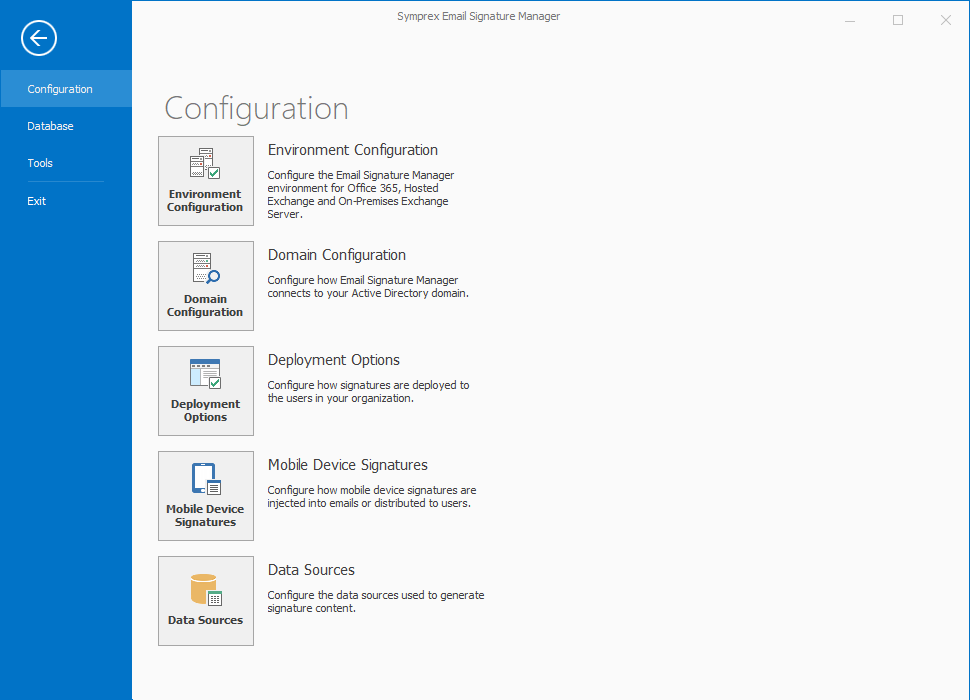Click the Domain Configuration magnifier server icon

click(205, 270)
